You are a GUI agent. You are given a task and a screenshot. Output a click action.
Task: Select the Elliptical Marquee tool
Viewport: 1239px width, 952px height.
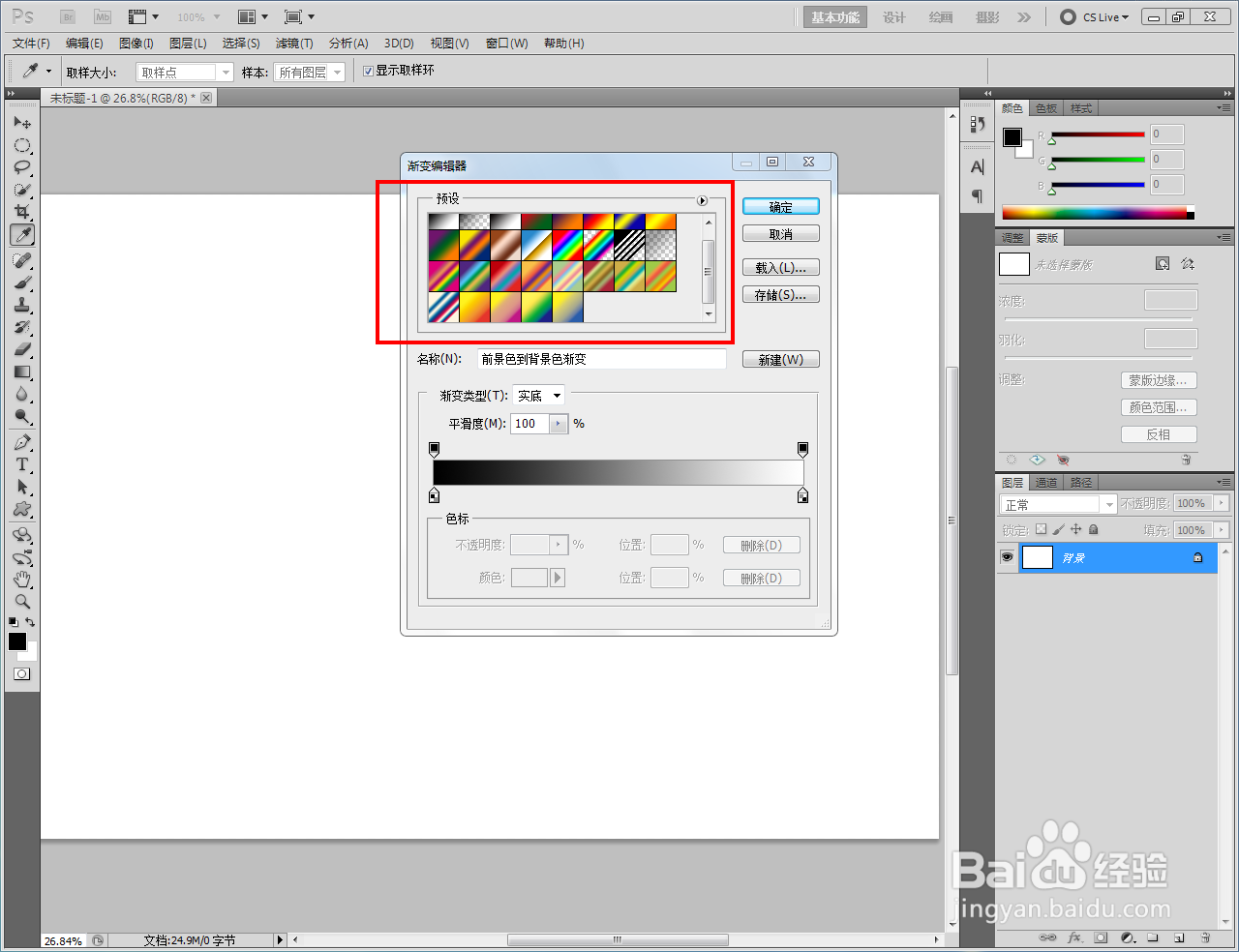point(22,146)
